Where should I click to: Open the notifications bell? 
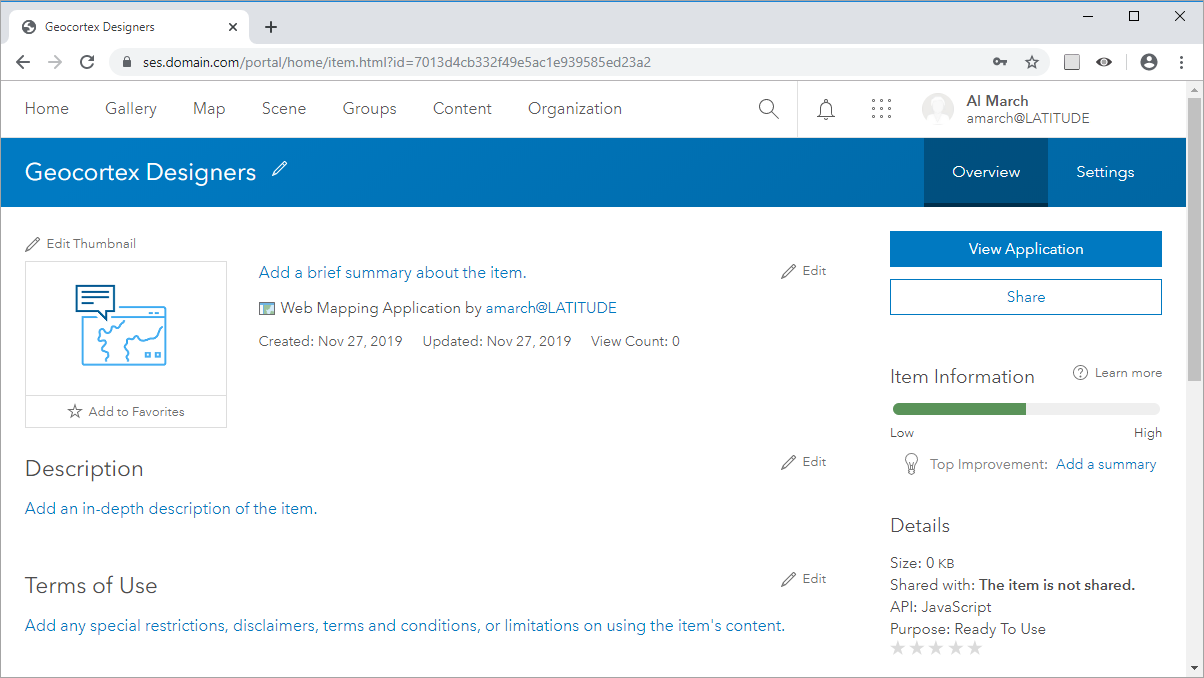click(826, 109)
